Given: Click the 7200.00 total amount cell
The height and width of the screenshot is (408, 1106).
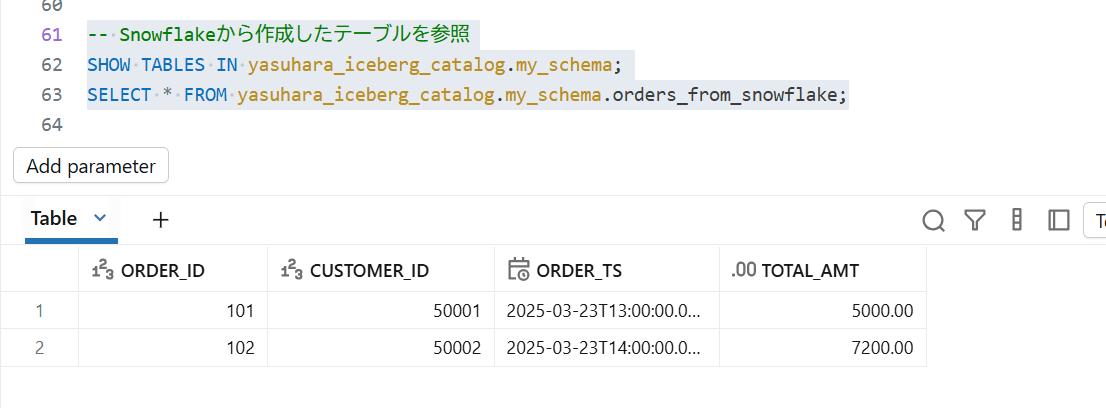Looking at the screenshot, I should 879,348.
